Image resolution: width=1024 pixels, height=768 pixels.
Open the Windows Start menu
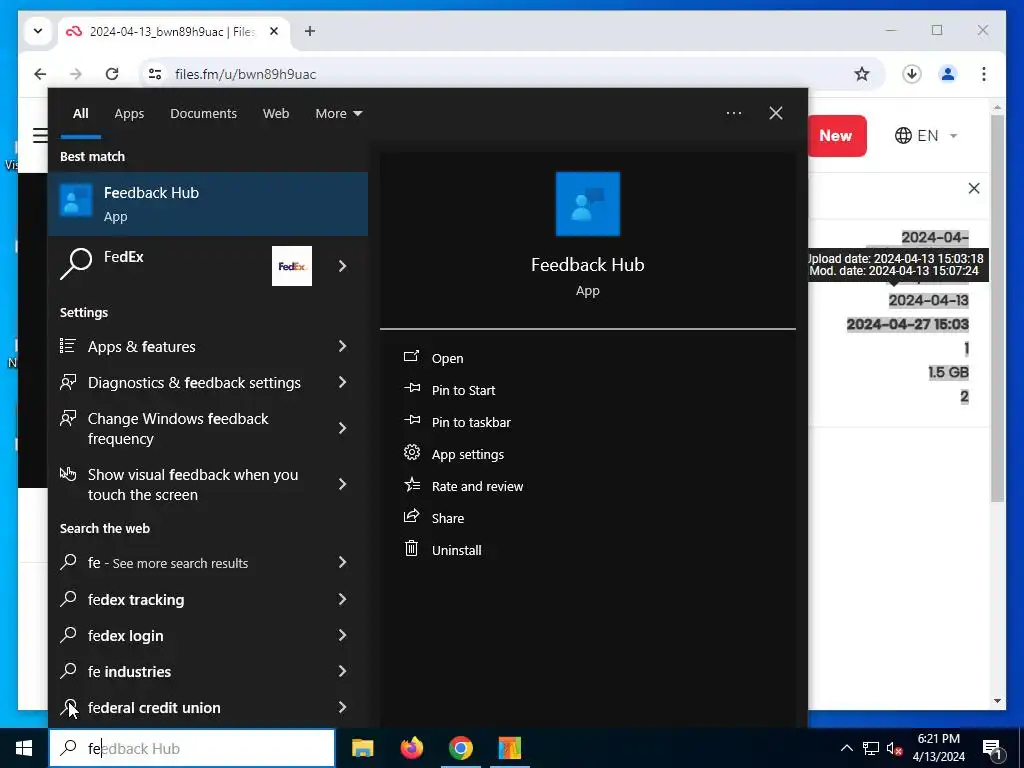[24, 748]
